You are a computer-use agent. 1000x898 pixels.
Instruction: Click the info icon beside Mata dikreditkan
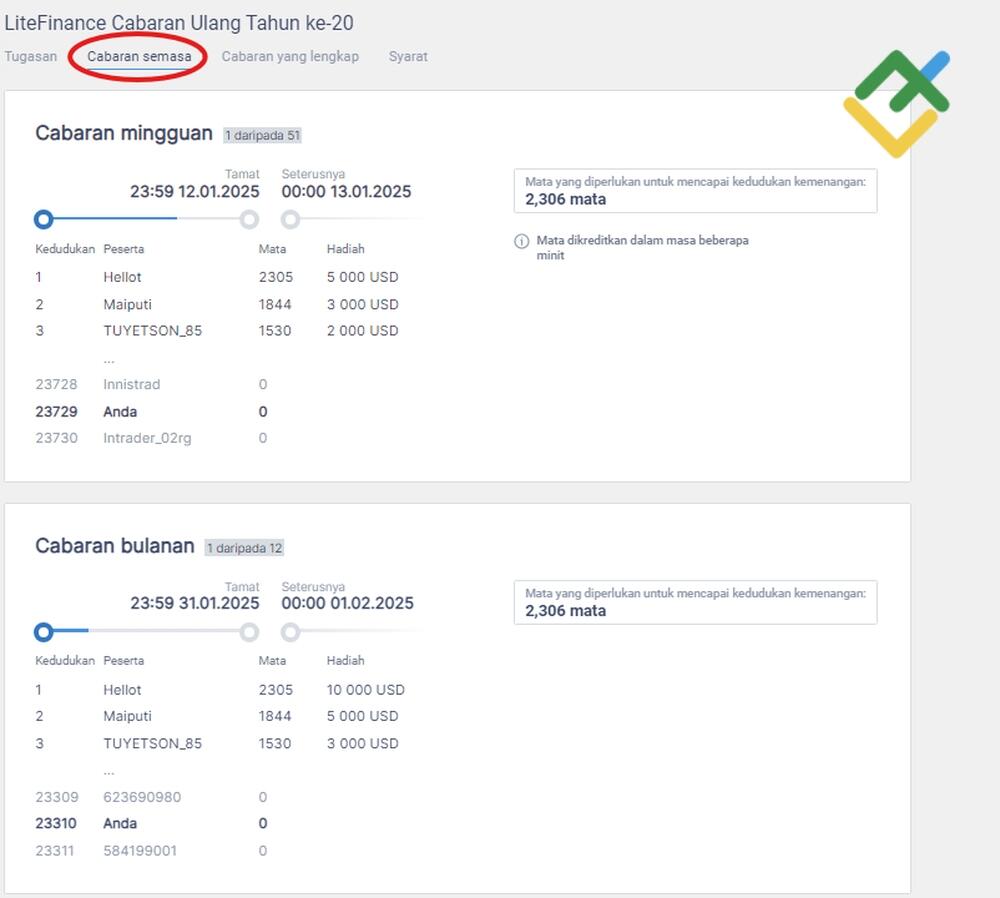coord(522,241)
